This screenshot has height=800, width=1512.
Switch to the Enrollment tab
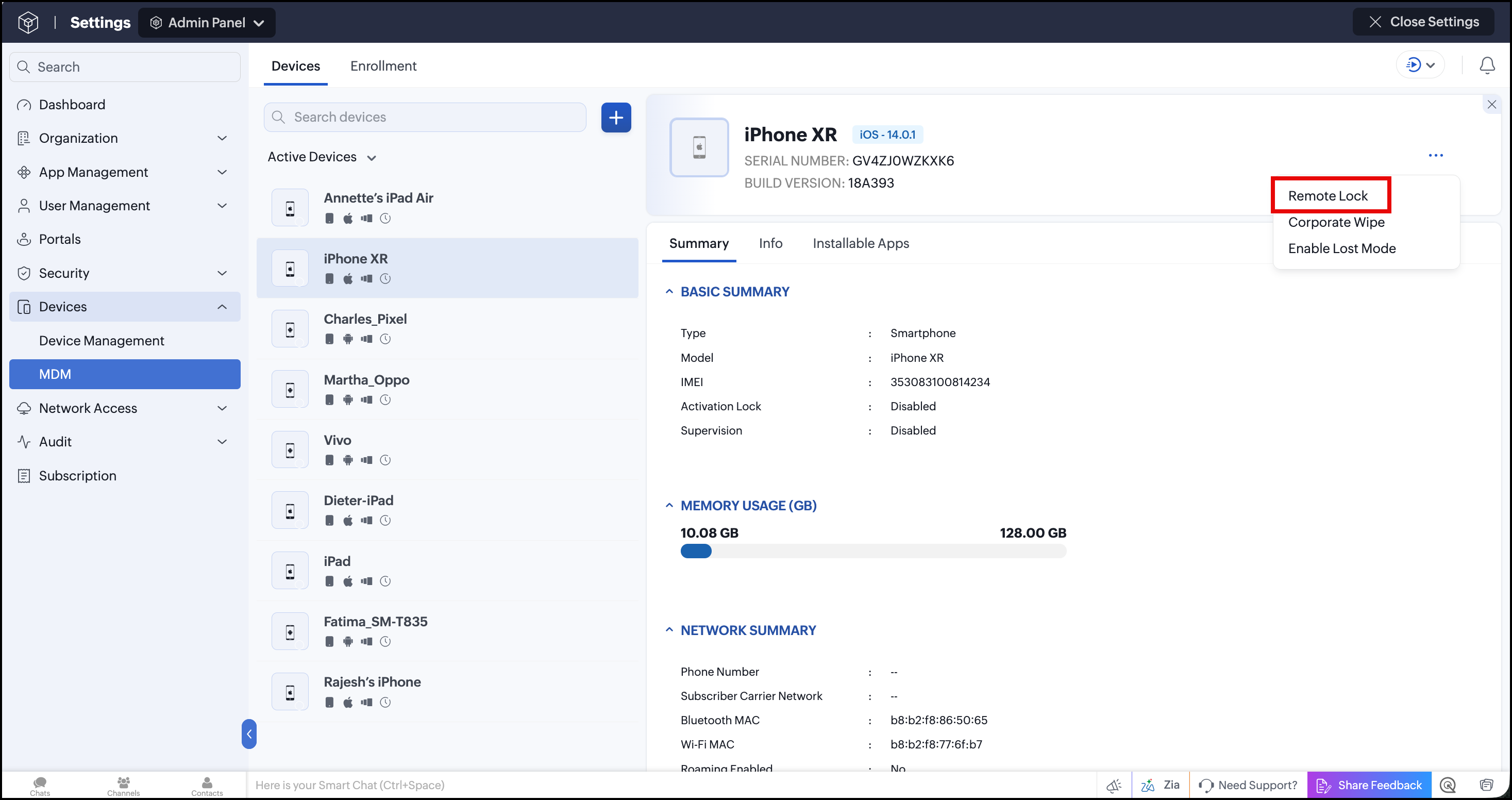click(383, 66)
